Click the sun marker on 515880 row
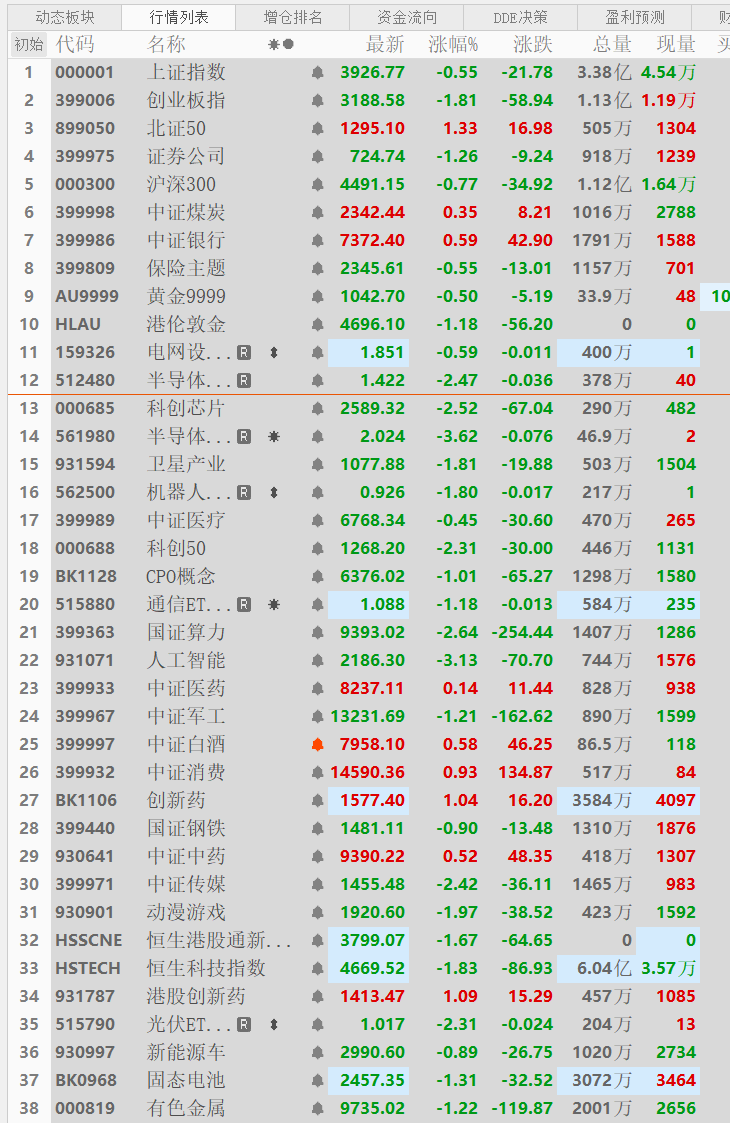 [x=274, y=604]
